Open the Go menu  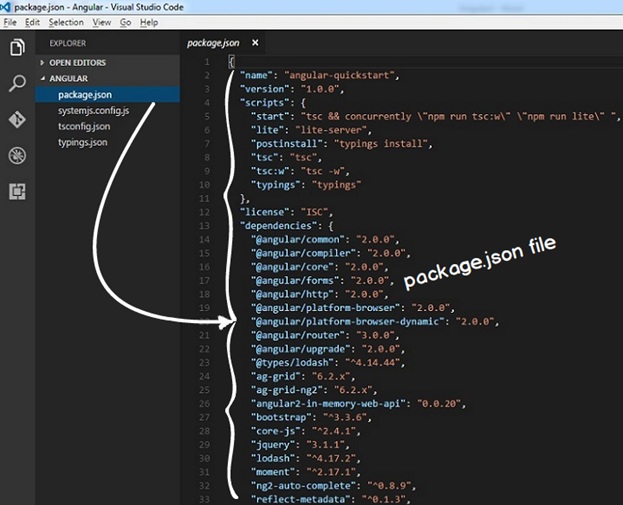point(126,22)
